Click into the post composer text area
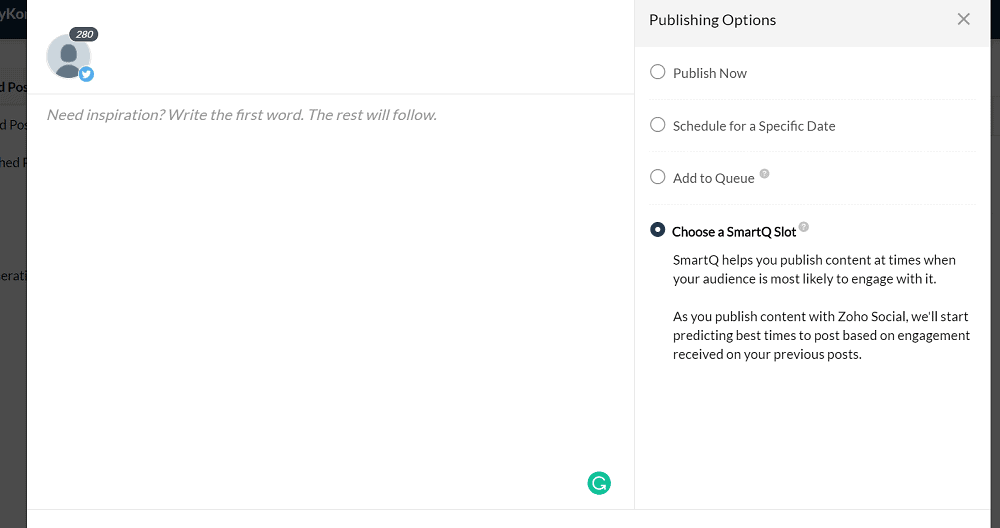The height and width of the screenshot is (528, 1000). tap(330, 300)
